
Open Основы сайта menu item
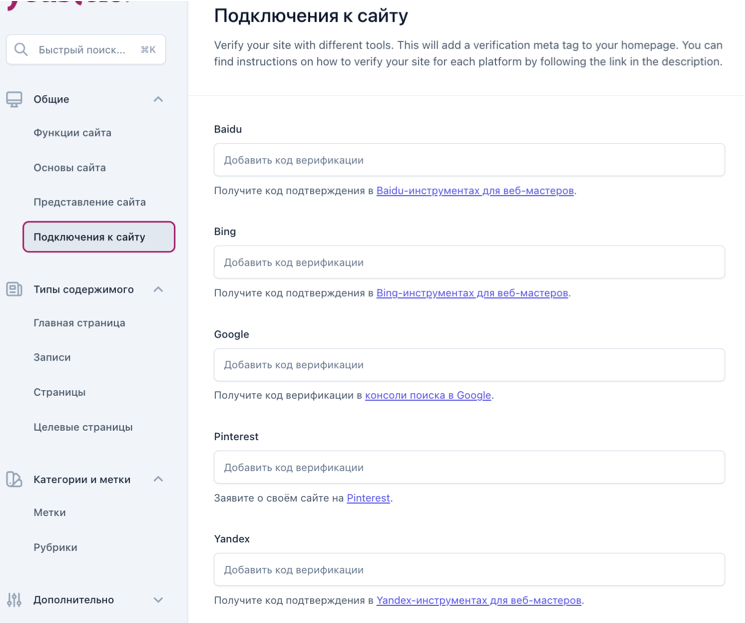tap(69, 167)
